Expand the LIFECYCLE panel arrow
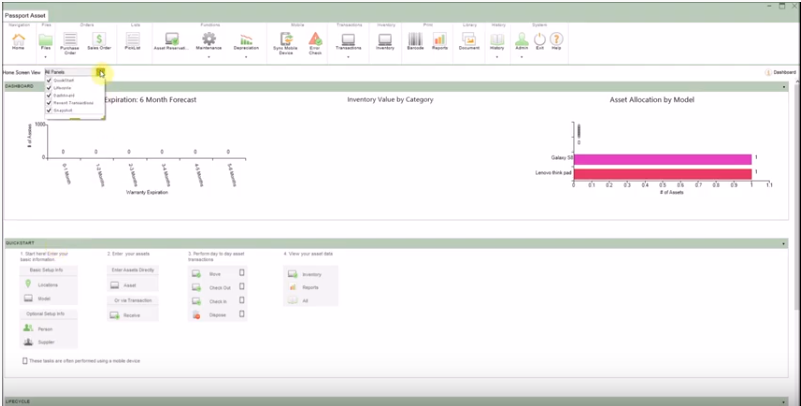Screen dimensions: 801x406 [784, 402]
